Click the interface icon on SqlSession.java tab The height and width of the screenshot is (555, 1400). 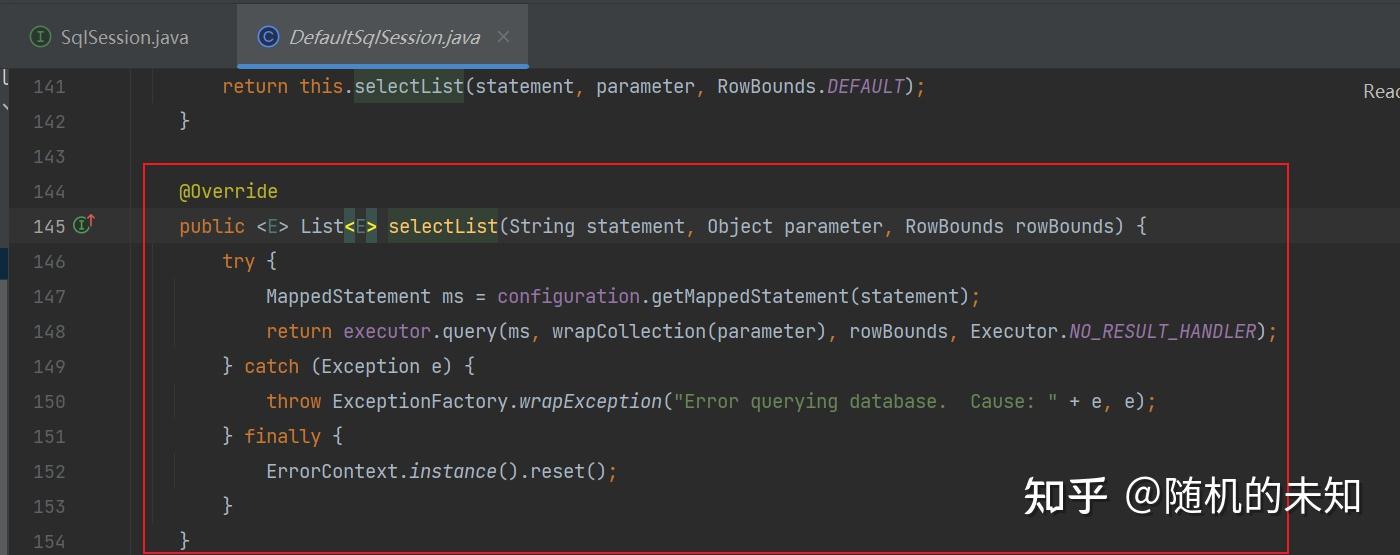pyautogui.click(x=40, y=37)
